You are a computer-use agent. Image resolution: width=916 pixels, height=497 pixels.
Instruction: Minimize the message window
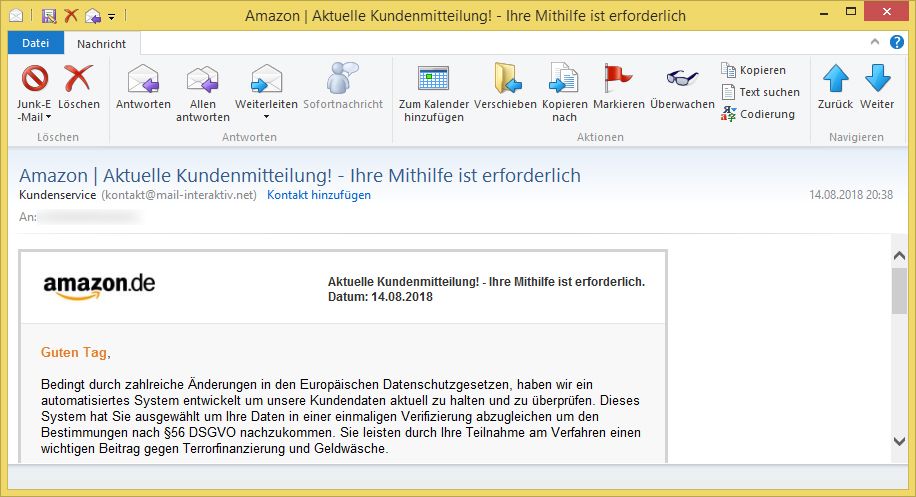(x=824, y=13)
